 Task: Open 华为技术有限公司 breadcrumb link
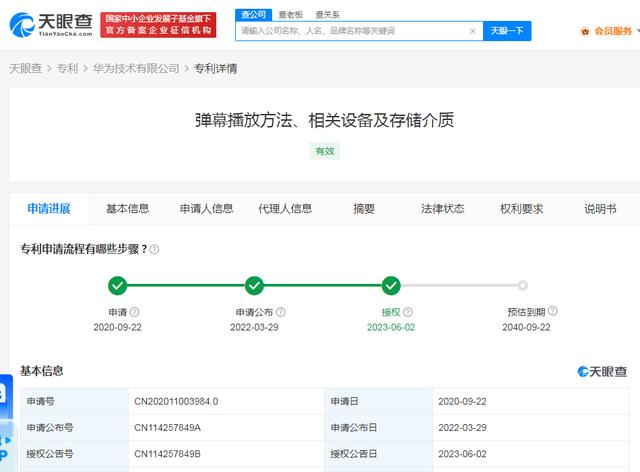[136, 68]
